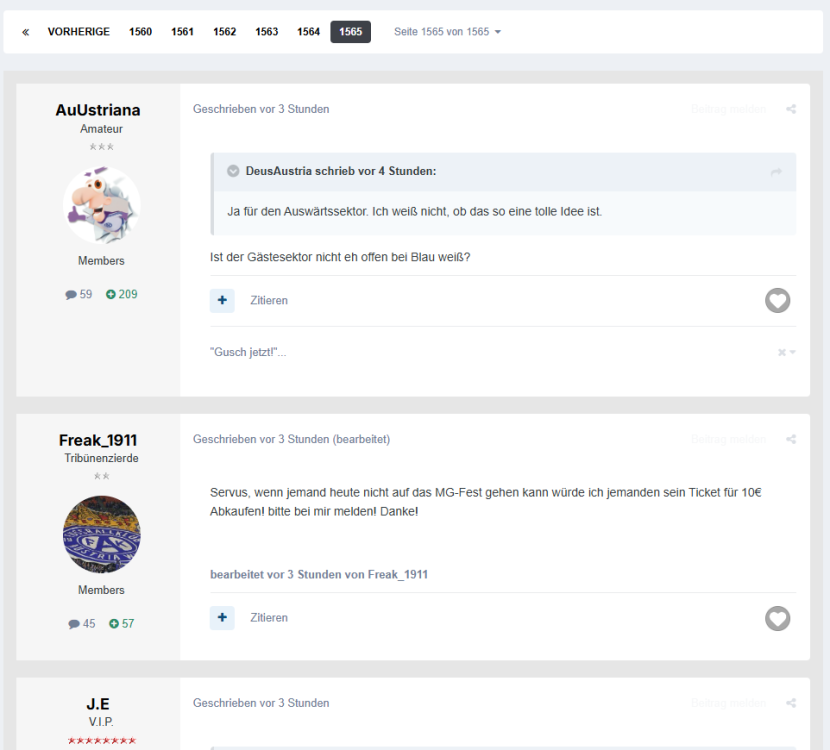The width and height of the screenshot is (830, 750).
Task: Go to first page using double-arrow icon
Action: pos(26,32)
